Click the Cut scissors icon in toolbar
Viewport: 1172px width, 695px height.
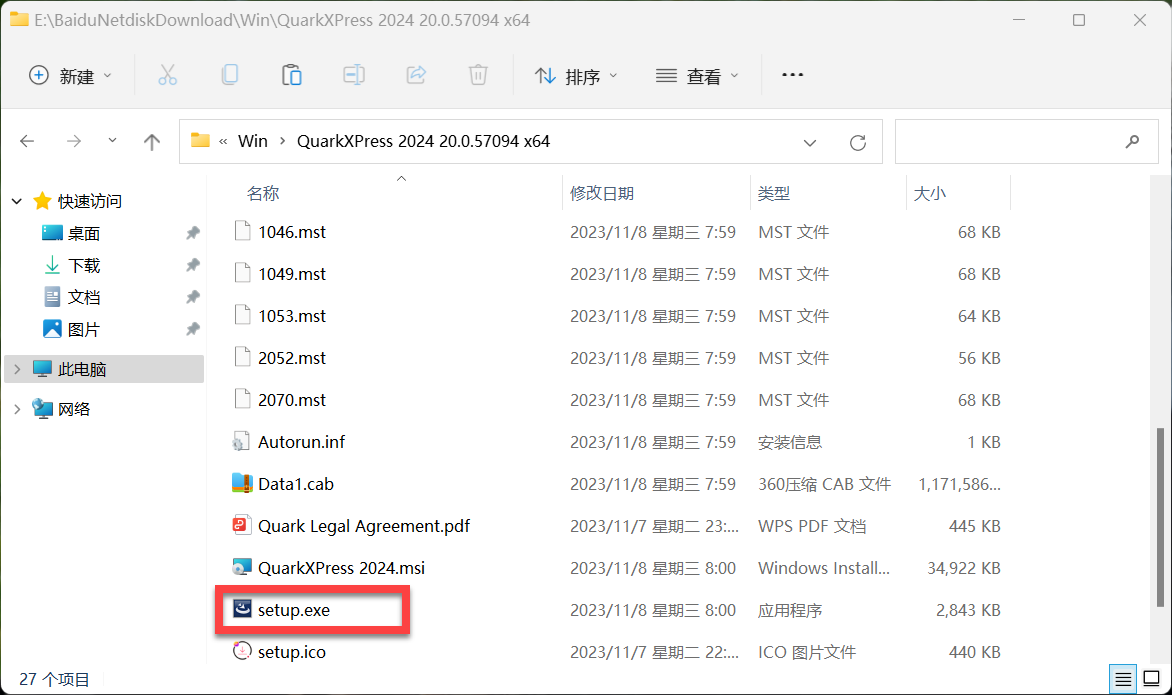click(x=167, y=75)
